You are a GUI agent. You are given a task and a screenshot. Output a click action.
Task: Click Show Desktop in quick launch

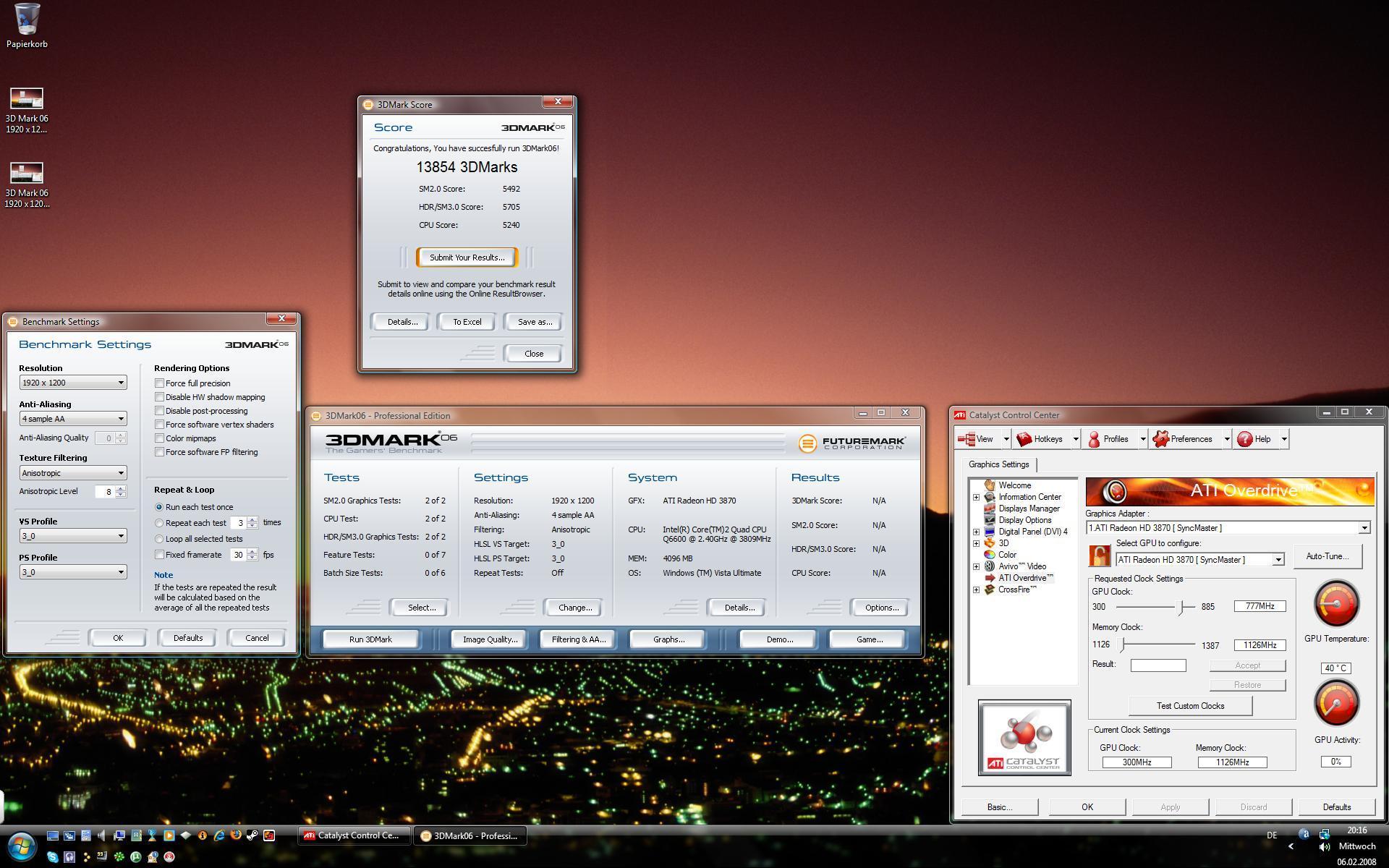[53, 835]
